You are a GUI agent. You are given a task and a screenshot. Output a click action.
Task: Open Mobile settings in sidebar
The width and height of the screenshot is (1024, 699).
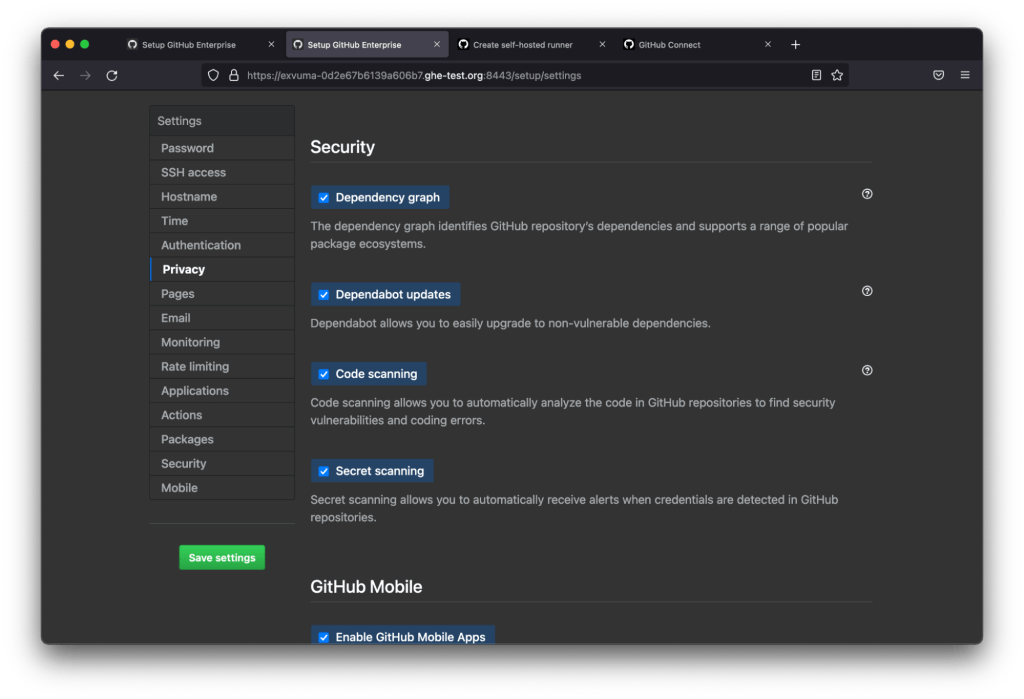(222, 487)
